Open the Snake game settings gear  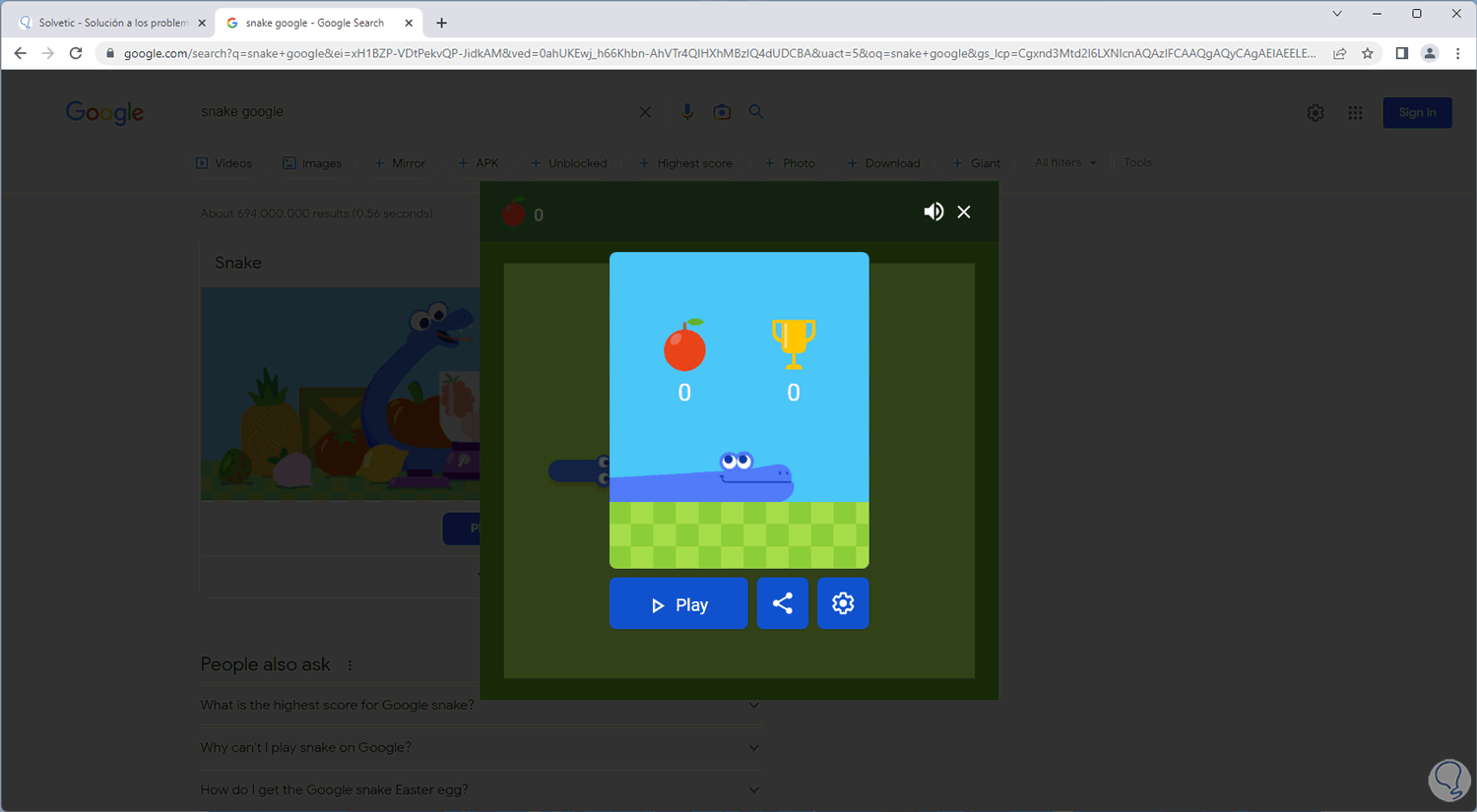pos(843,603)
